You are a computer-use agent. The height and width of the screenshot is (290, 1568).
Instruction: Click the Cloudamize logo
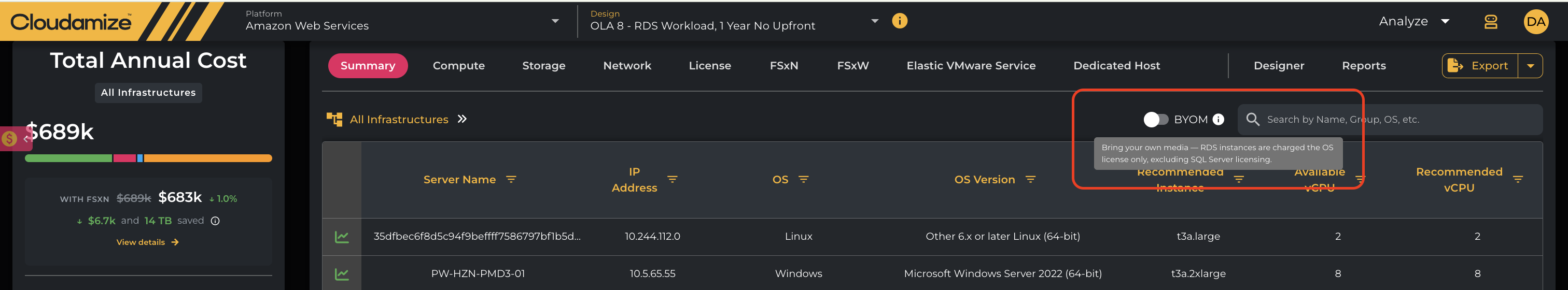71,22
